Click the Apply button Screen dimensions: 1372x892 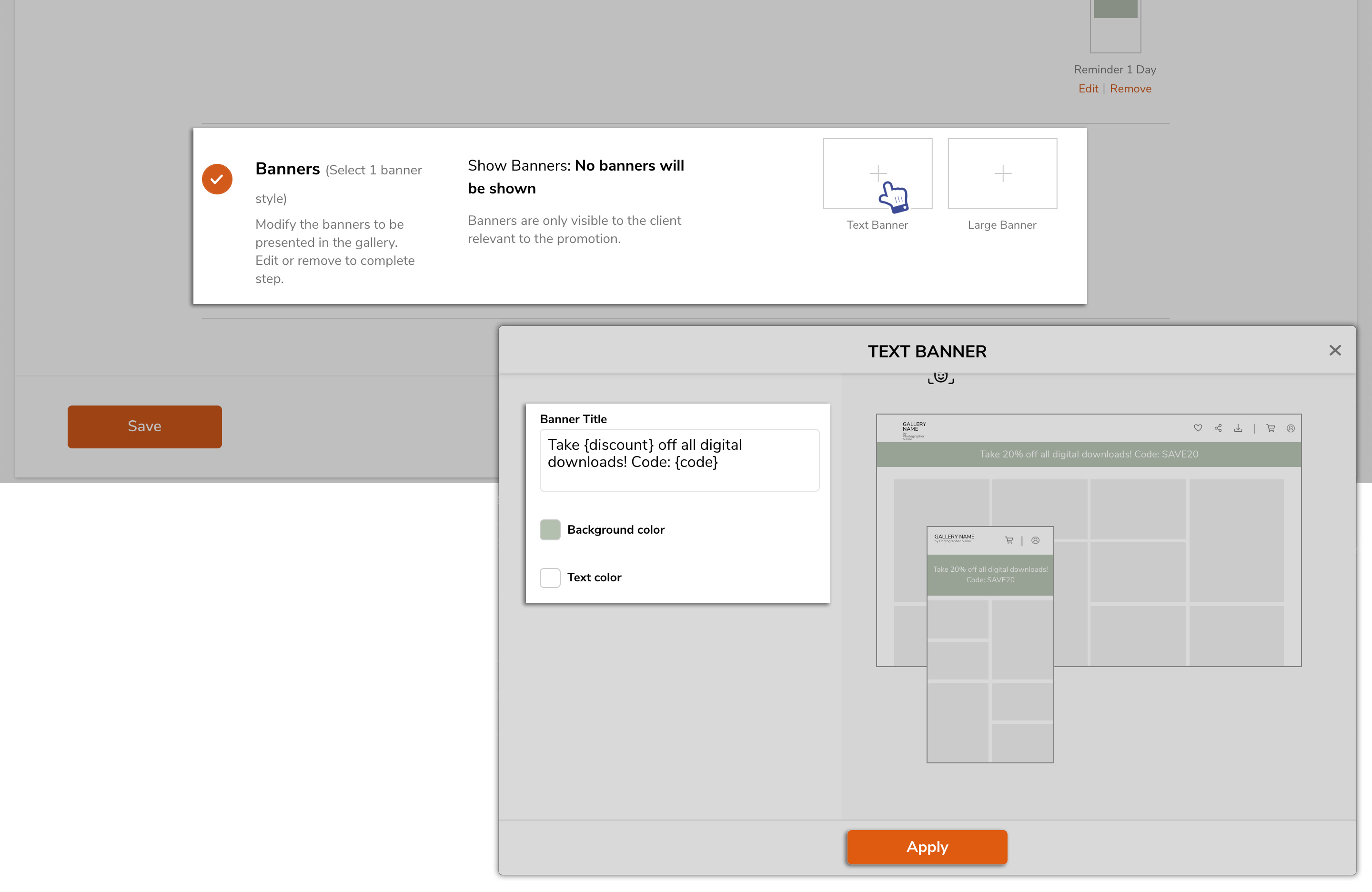(x=927, y=847)
